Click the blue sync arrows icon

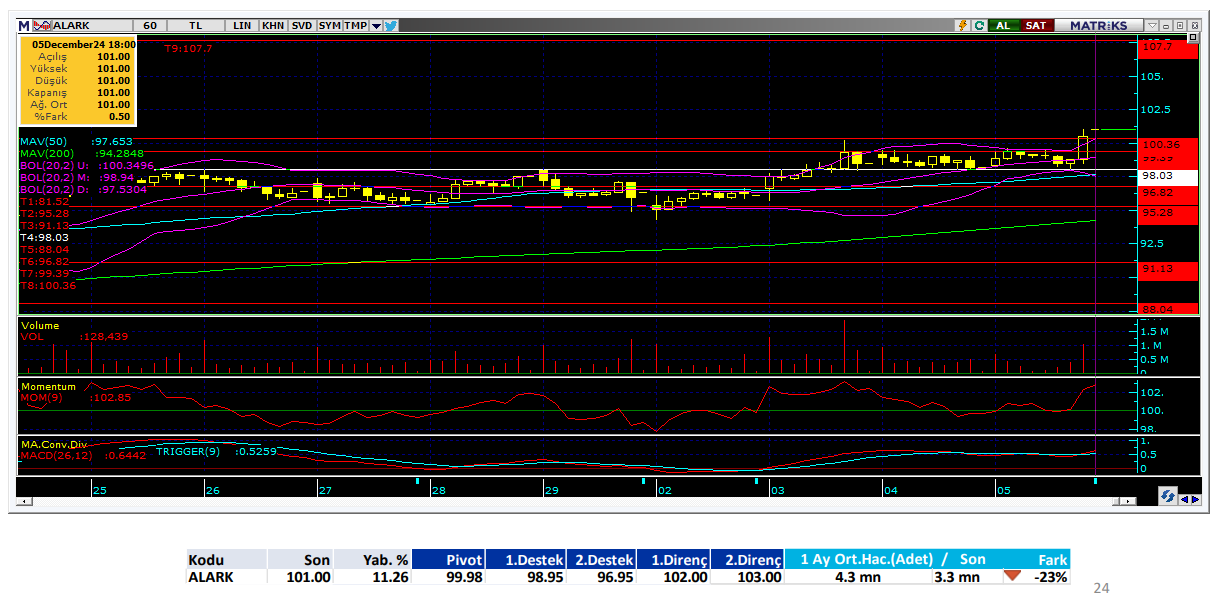coord(1167,497)
